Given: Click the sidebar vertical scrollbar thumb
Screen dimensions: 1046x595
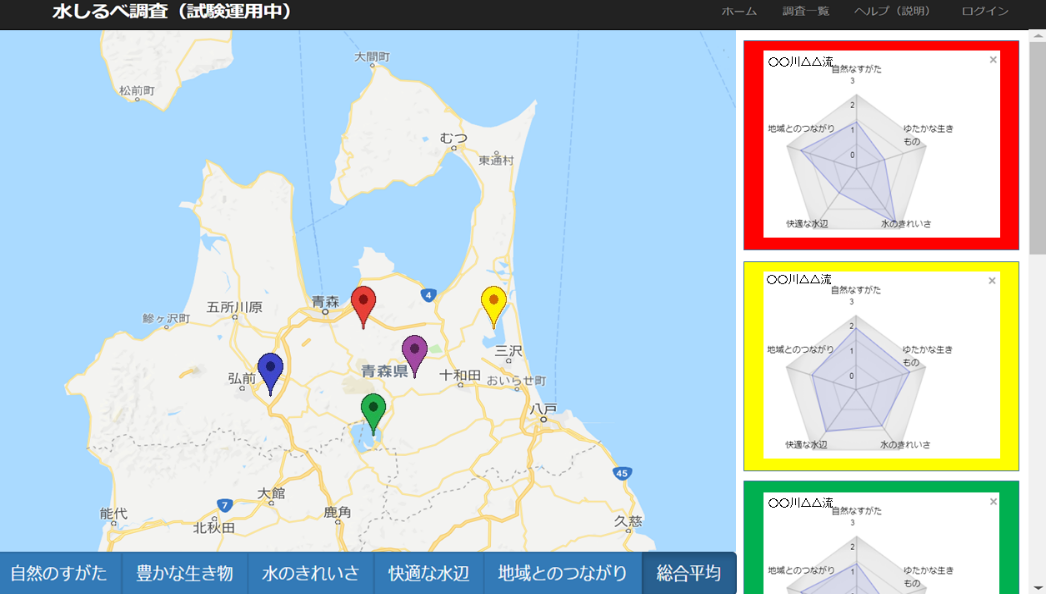Looking at the screenshot, I should (1037, 149).
